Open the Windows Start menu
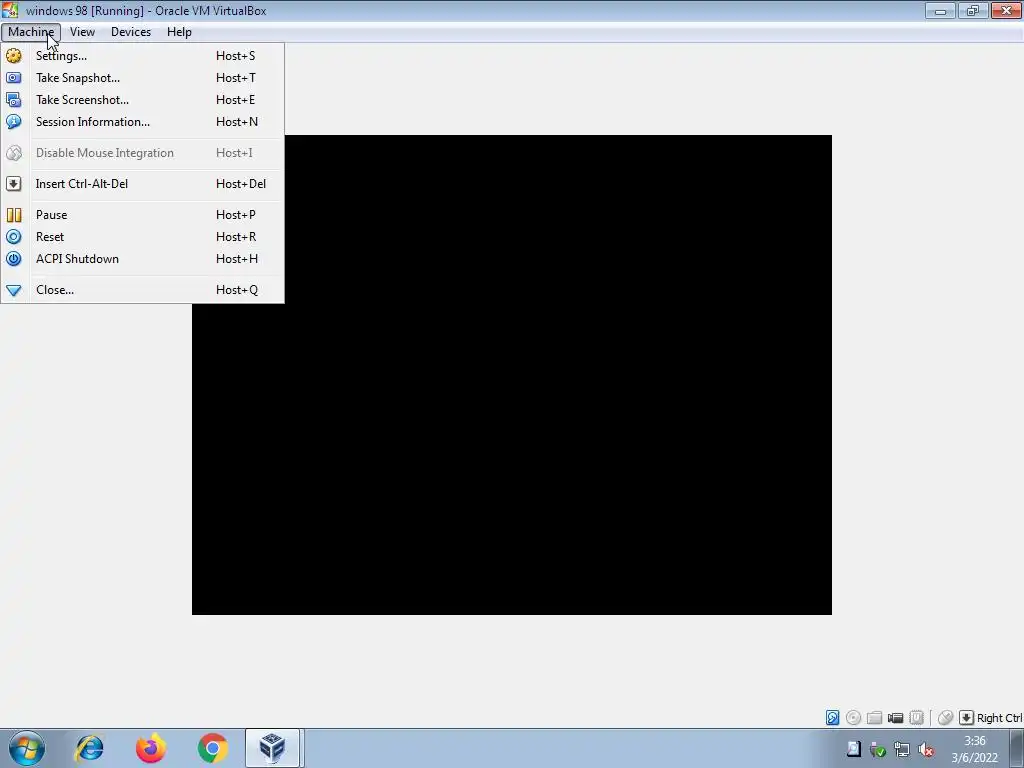Image resolution: width=1024 pixels, height=768 pixels. 27,748
